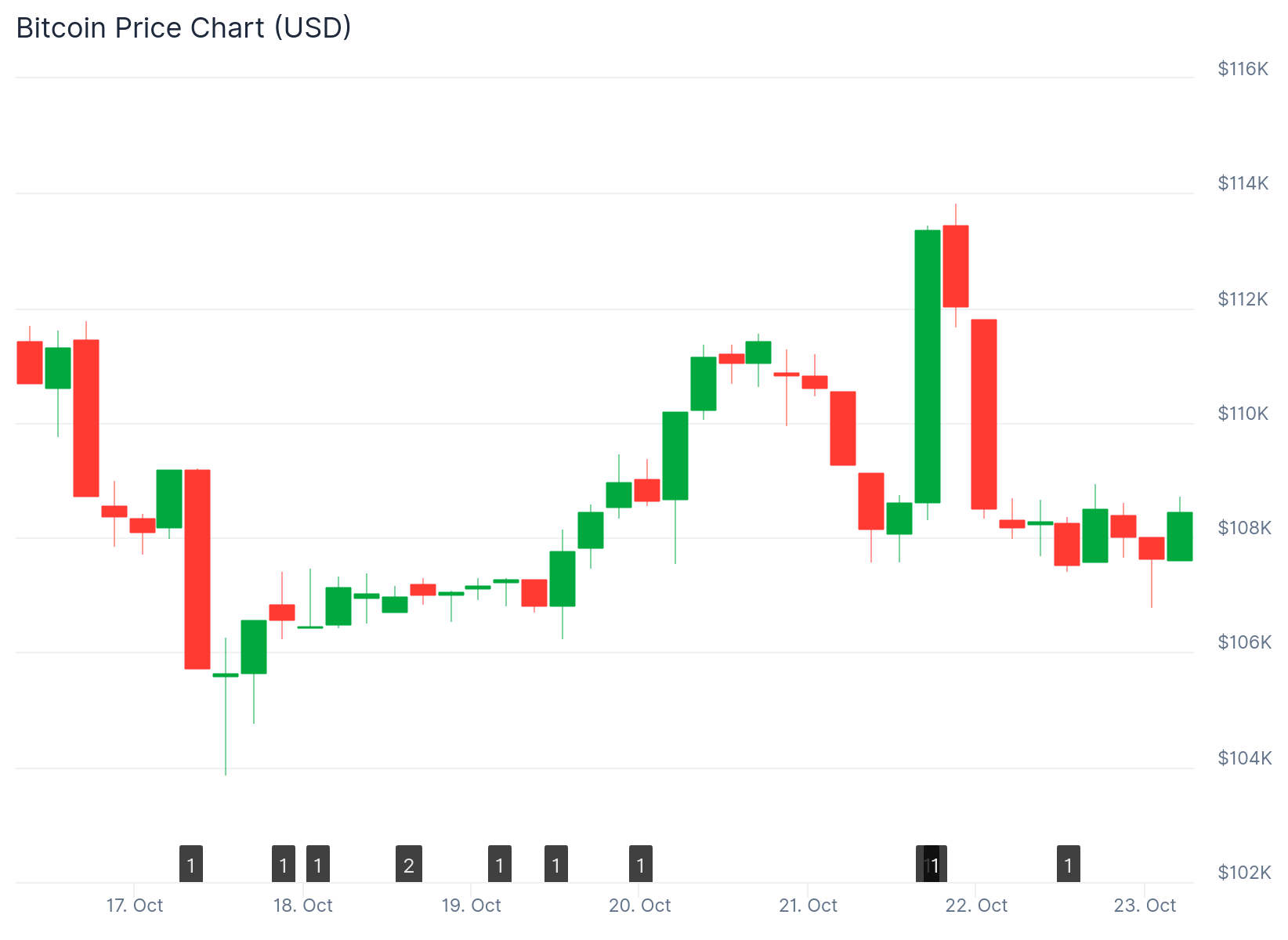Open the event marker just after 17. Oct

(191, 864)
